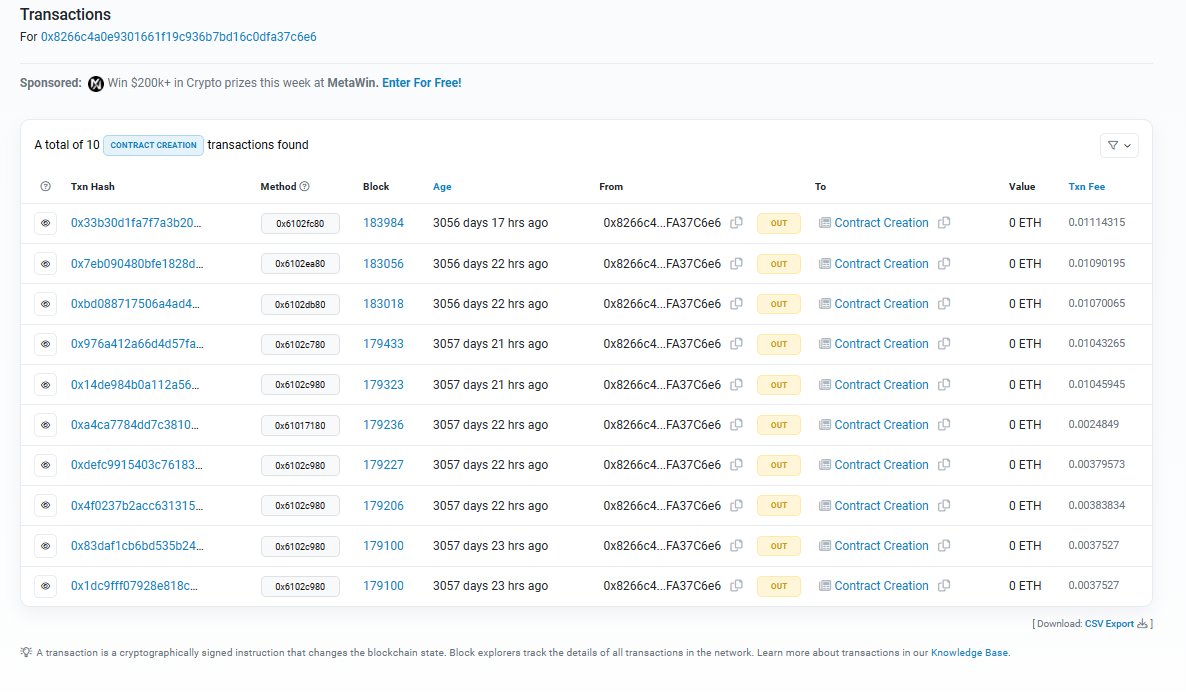Click the eye icon for transaction 0x33b30d1fa7f7a3b20
The width and height of the screenshot is (1186, 692).
pyautogui.click(x=45, y=223)
